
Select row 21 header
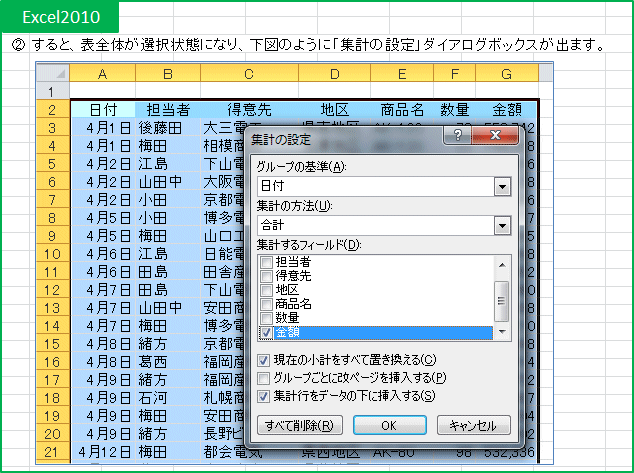coord(53,452)
